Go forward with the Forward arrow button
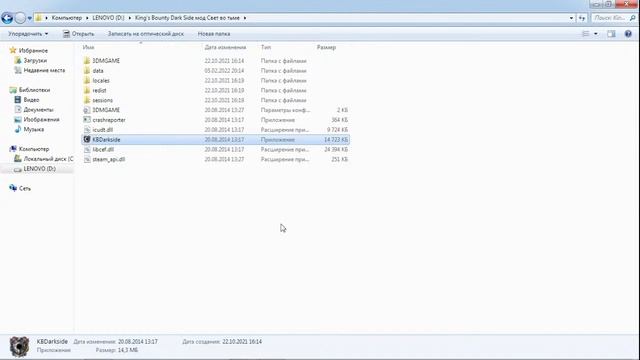This screenshot has height=360, width=640. pos(20,18)
